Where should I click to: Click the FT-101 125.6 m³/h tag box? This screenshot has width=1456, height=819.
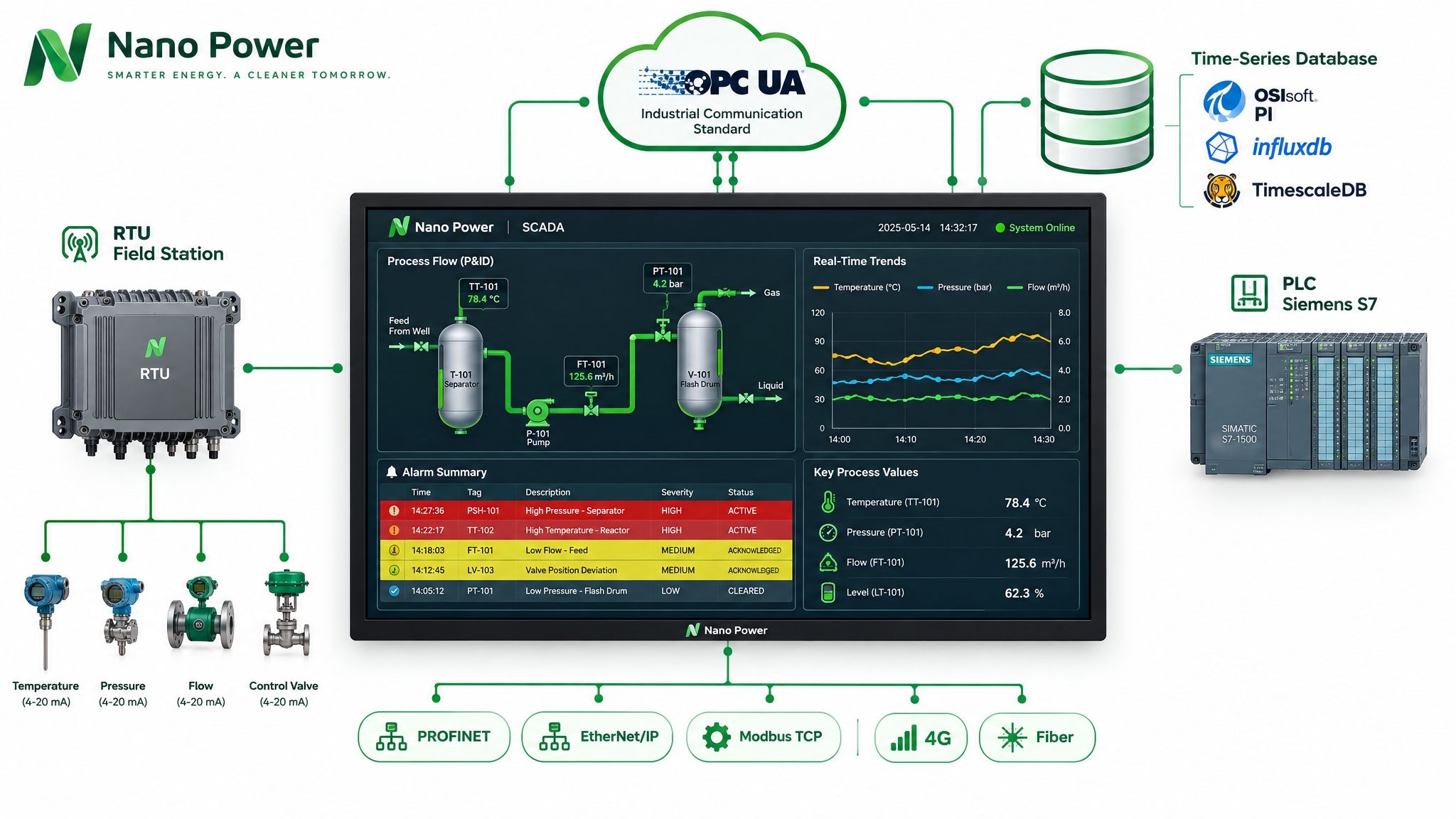[591, 370]
